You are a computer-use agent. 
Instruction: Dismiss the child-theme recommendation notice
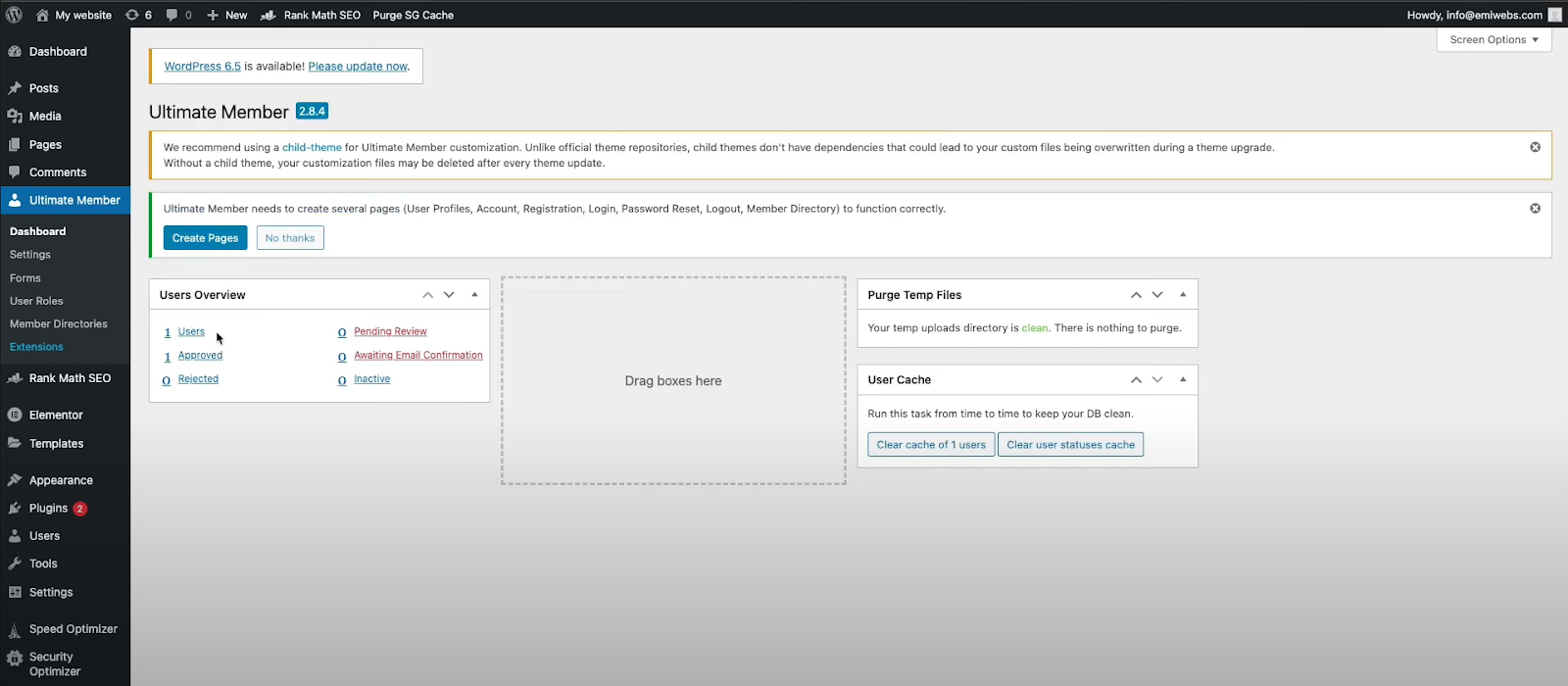click(1535, 147)
